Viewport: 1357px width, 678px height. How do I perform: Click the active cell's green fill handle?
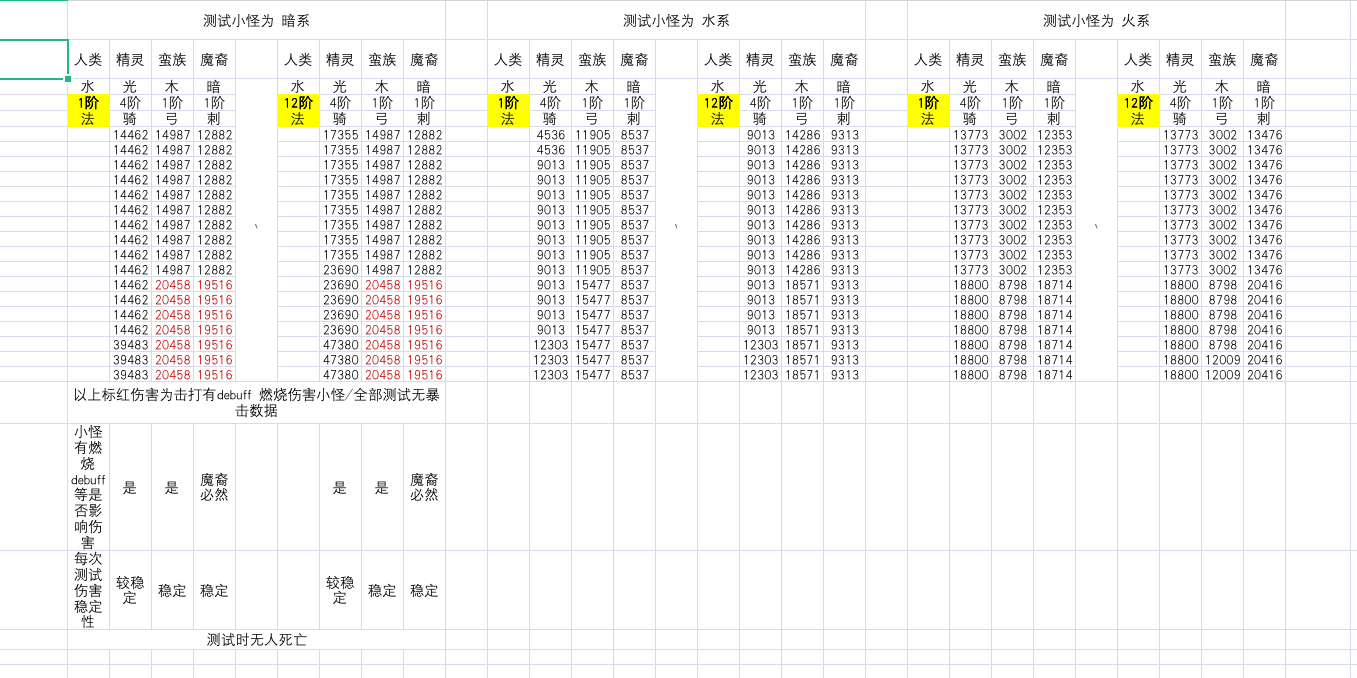[68, 78]
